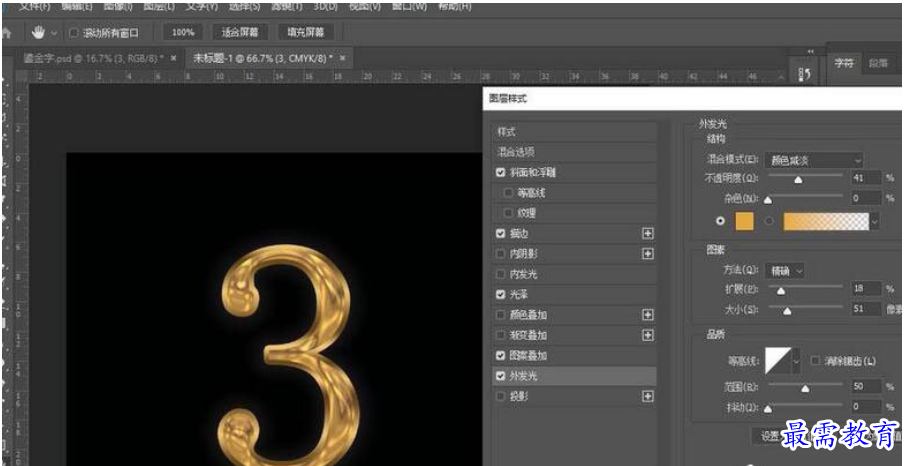
Task: Click the 不透明度 field showing 41
Action: click(x=866, y=178)
